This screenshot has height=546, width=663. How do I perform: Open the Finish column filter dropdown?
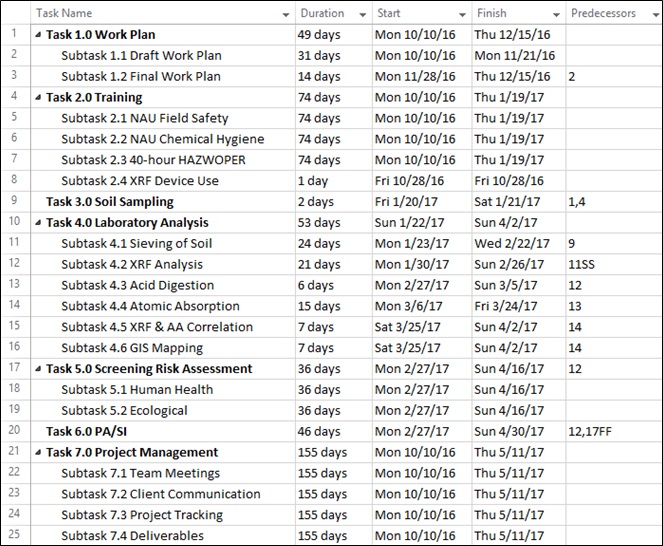pyautogui.click(x=556, y=15)
